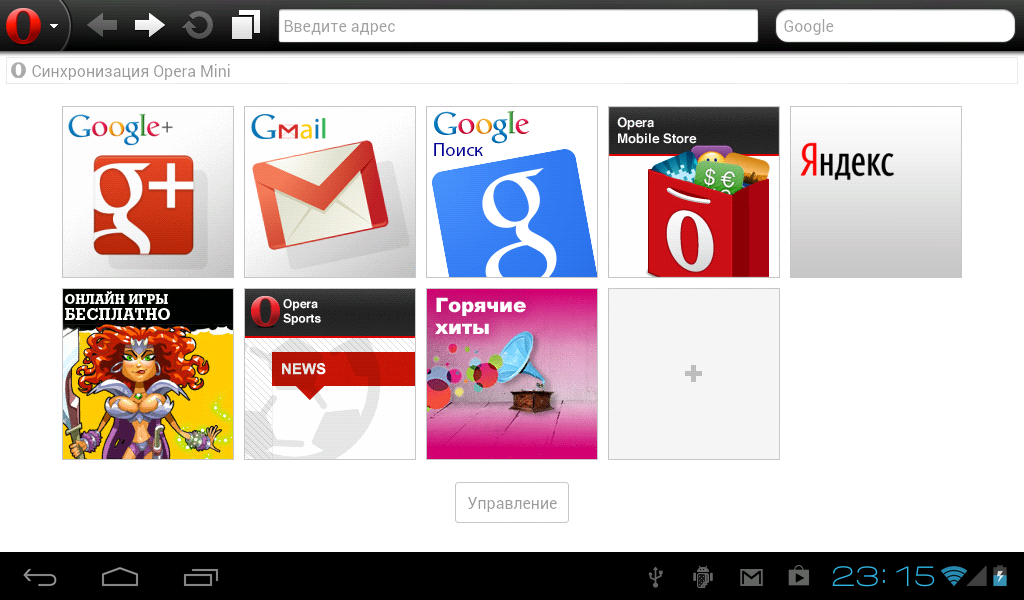Open the Онлайн игры бесплатно tile

[x=148, y=374]
